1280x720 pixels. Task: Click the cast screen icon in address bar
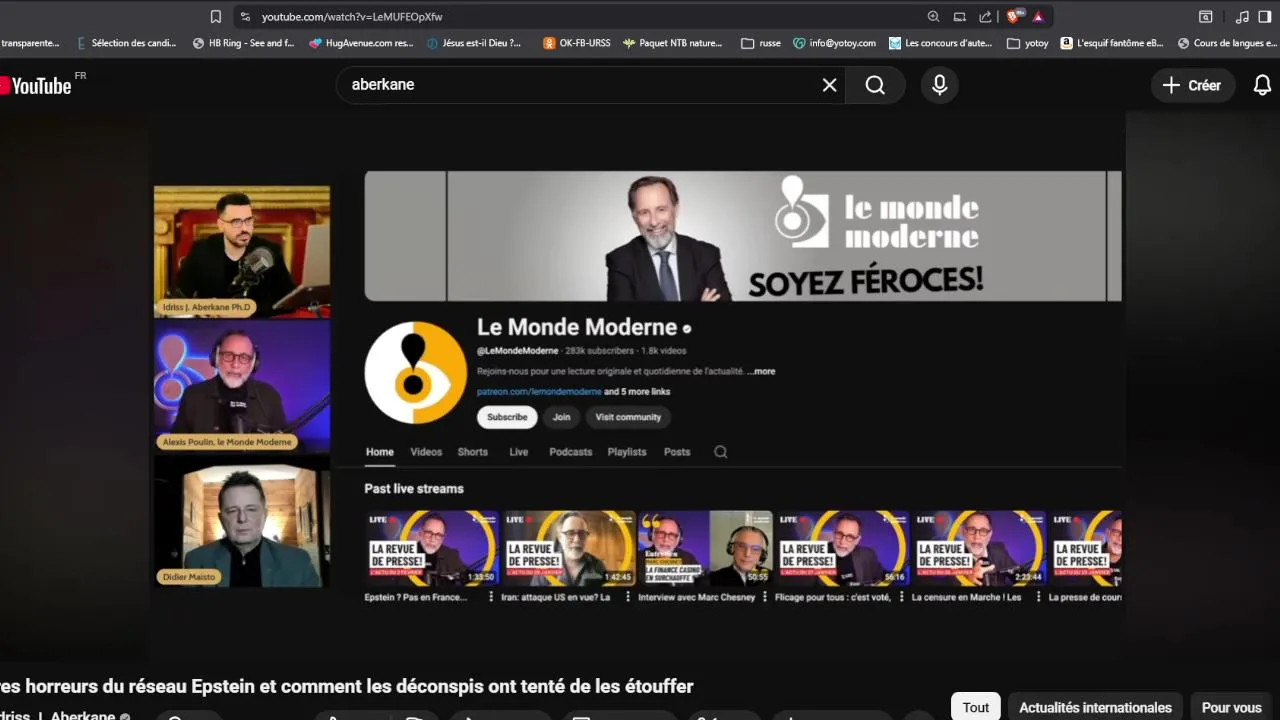point(960,16)
